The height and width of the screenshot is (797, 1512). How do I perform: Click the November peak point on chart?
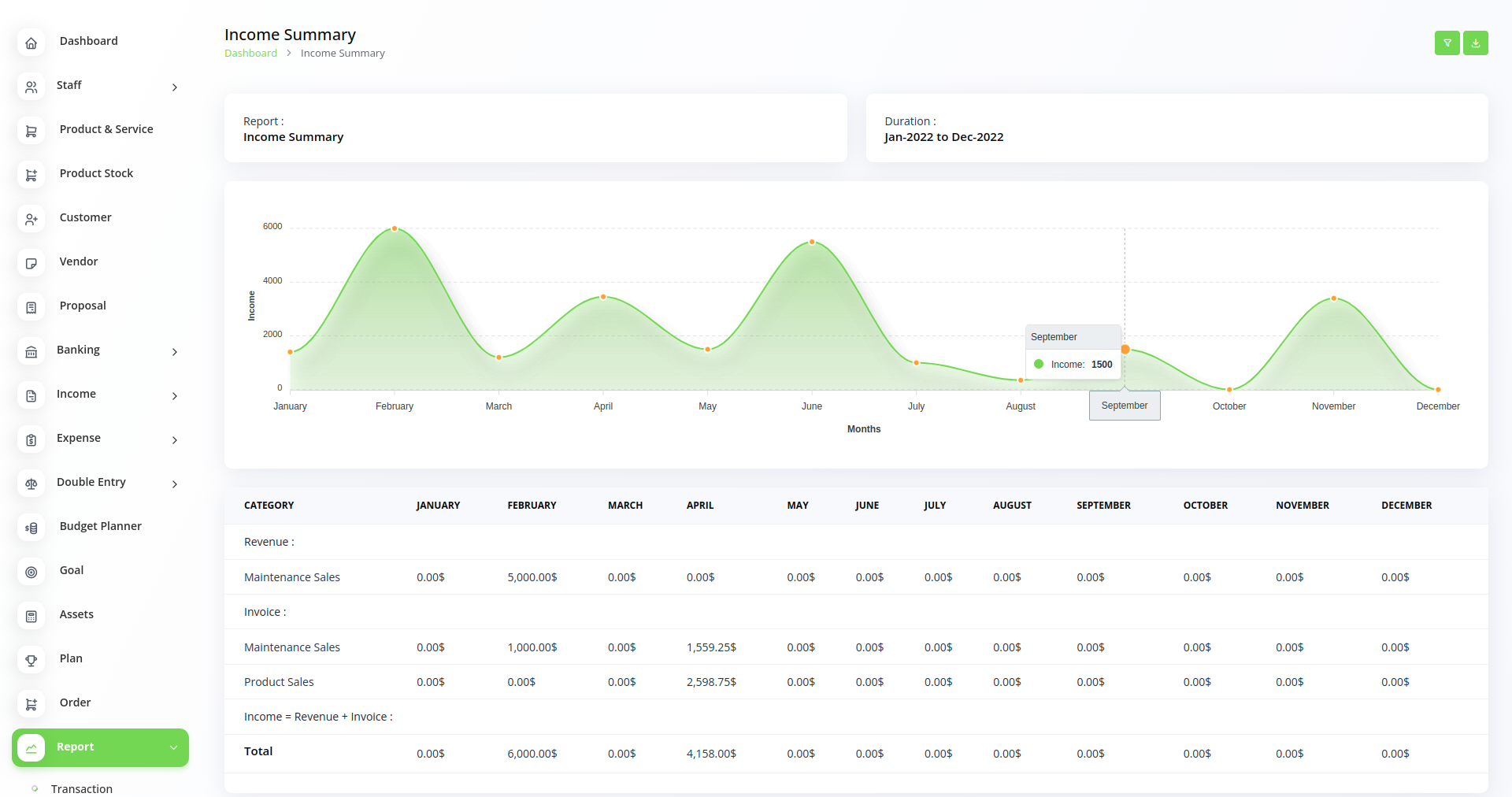pos(1334,298)
